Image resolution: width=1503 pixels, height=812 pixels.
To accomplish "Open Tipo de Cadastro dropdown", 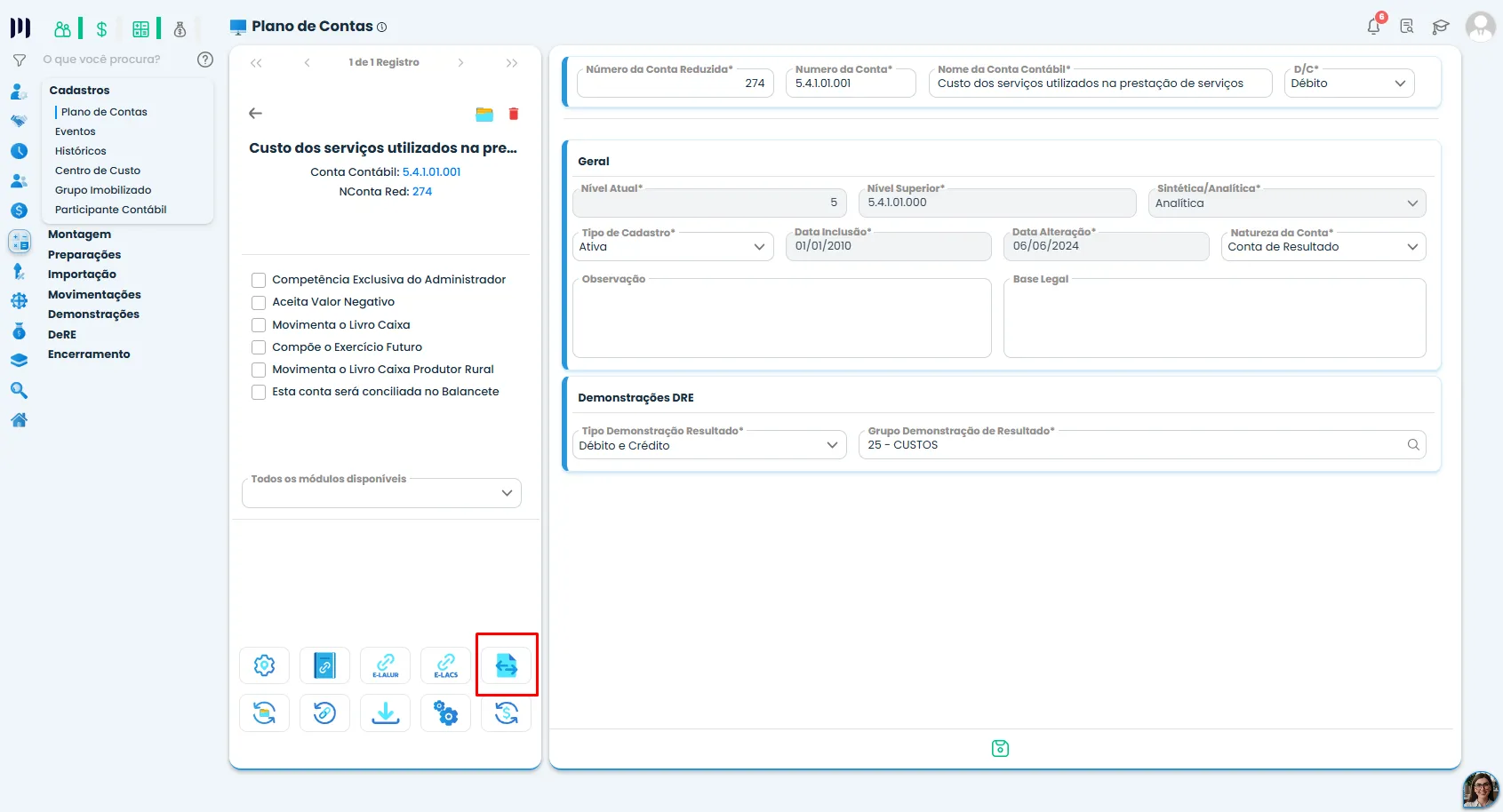I will click(x=673, y=247).
